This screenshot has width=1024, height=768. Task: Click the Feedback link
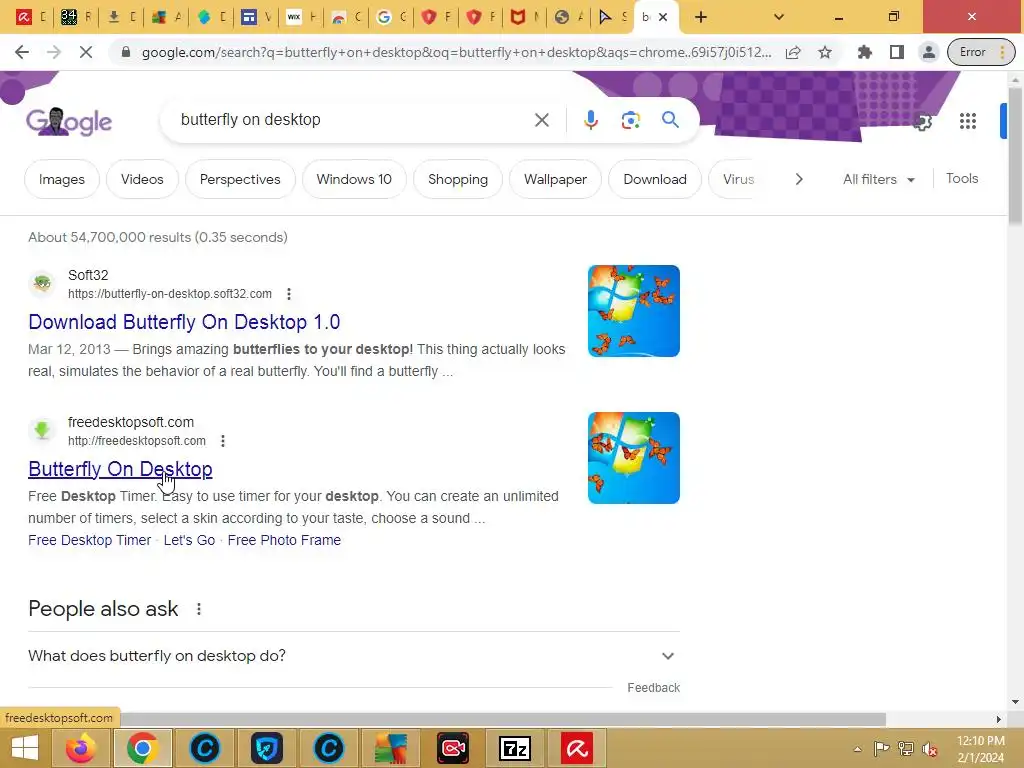(x=653, y=688)
